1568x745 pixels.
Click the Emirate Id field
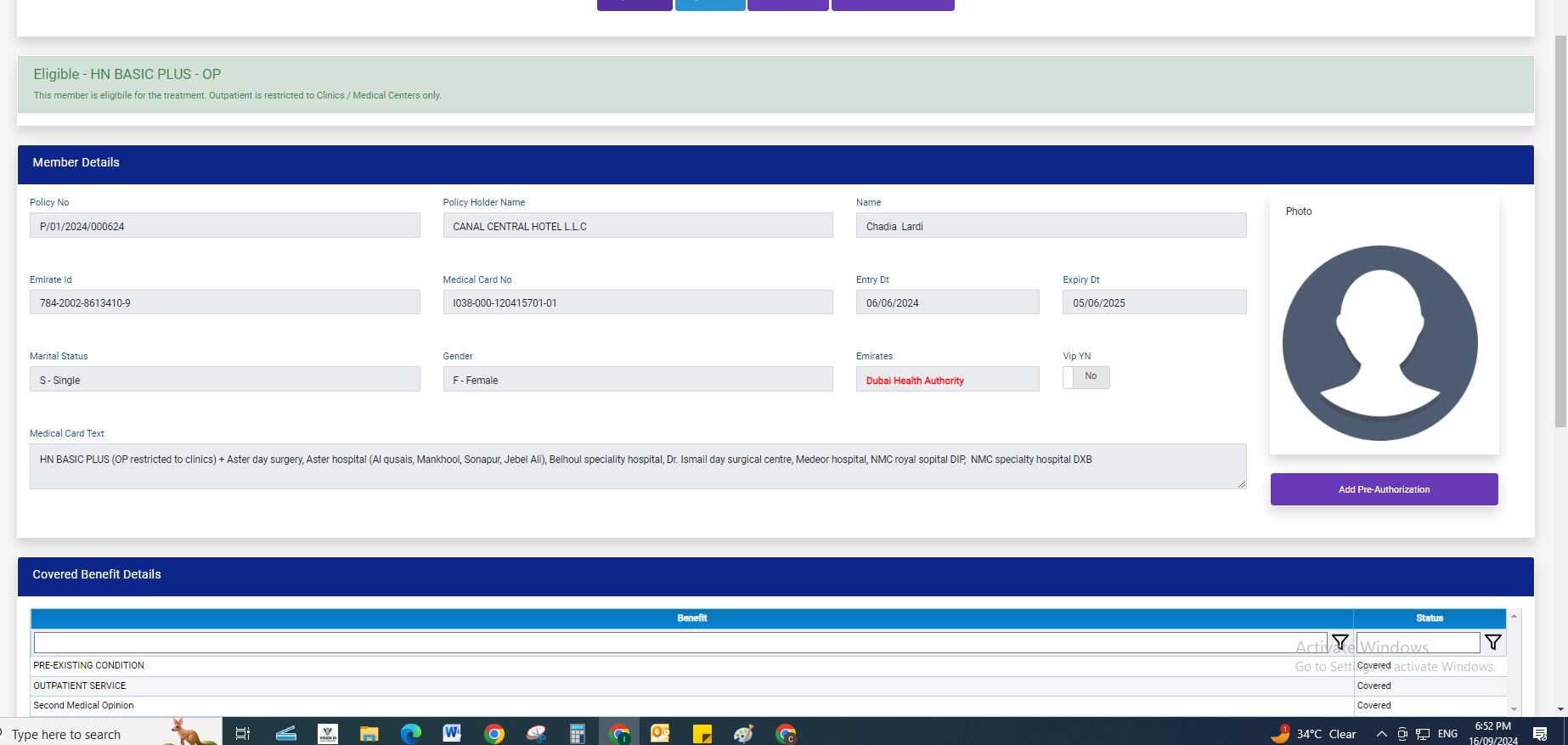(x=225, y=302)
